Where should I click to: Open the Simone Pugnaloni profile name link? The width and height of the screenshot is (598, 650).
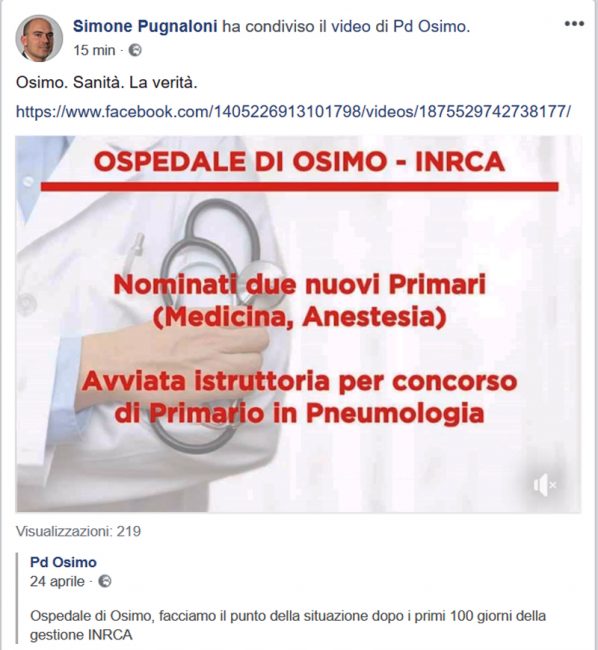[145, 27]
